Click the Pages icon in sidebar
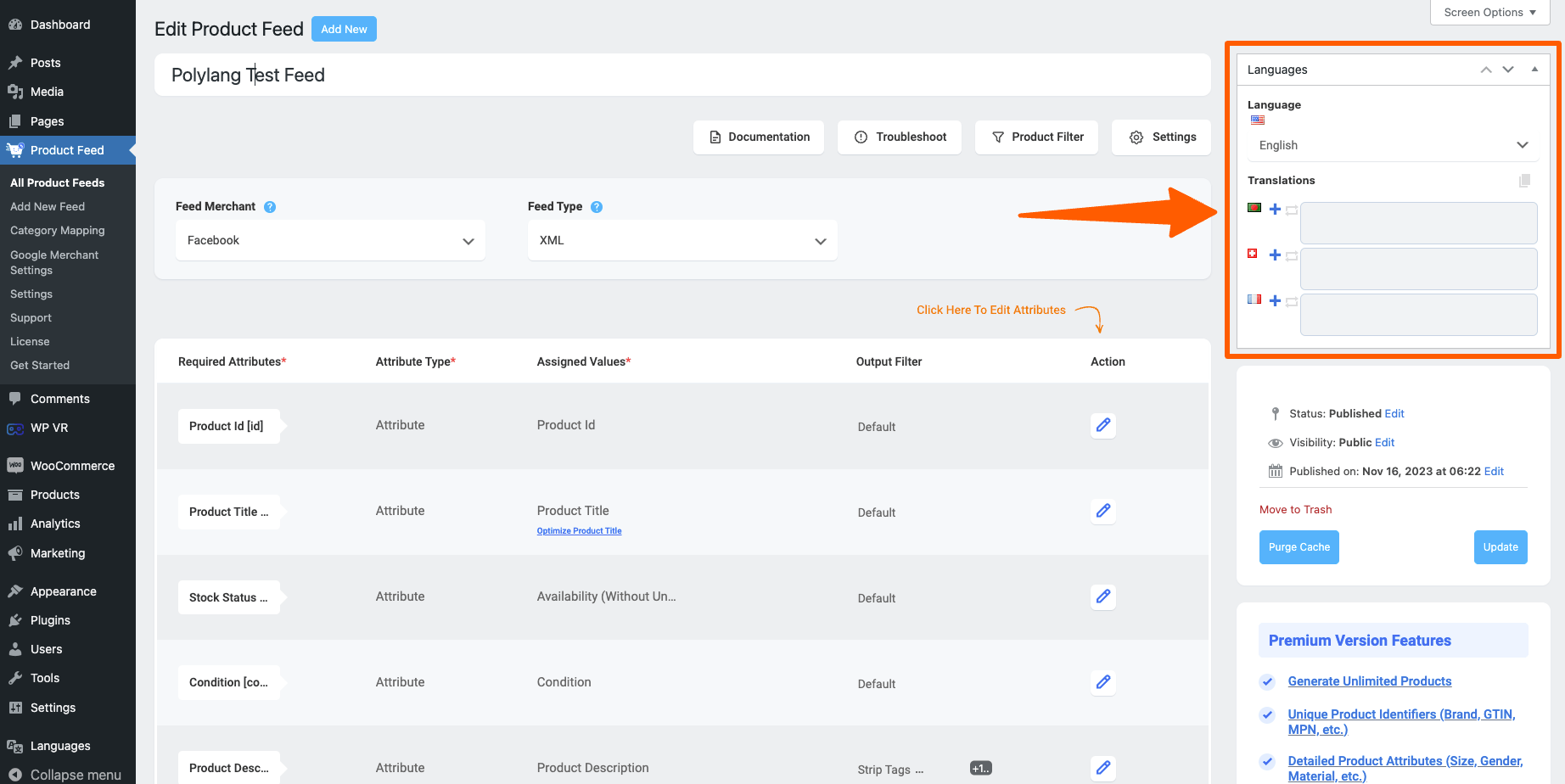This screenshot has height=784, width=1565. pyautogui.click(x=15, y=121)
